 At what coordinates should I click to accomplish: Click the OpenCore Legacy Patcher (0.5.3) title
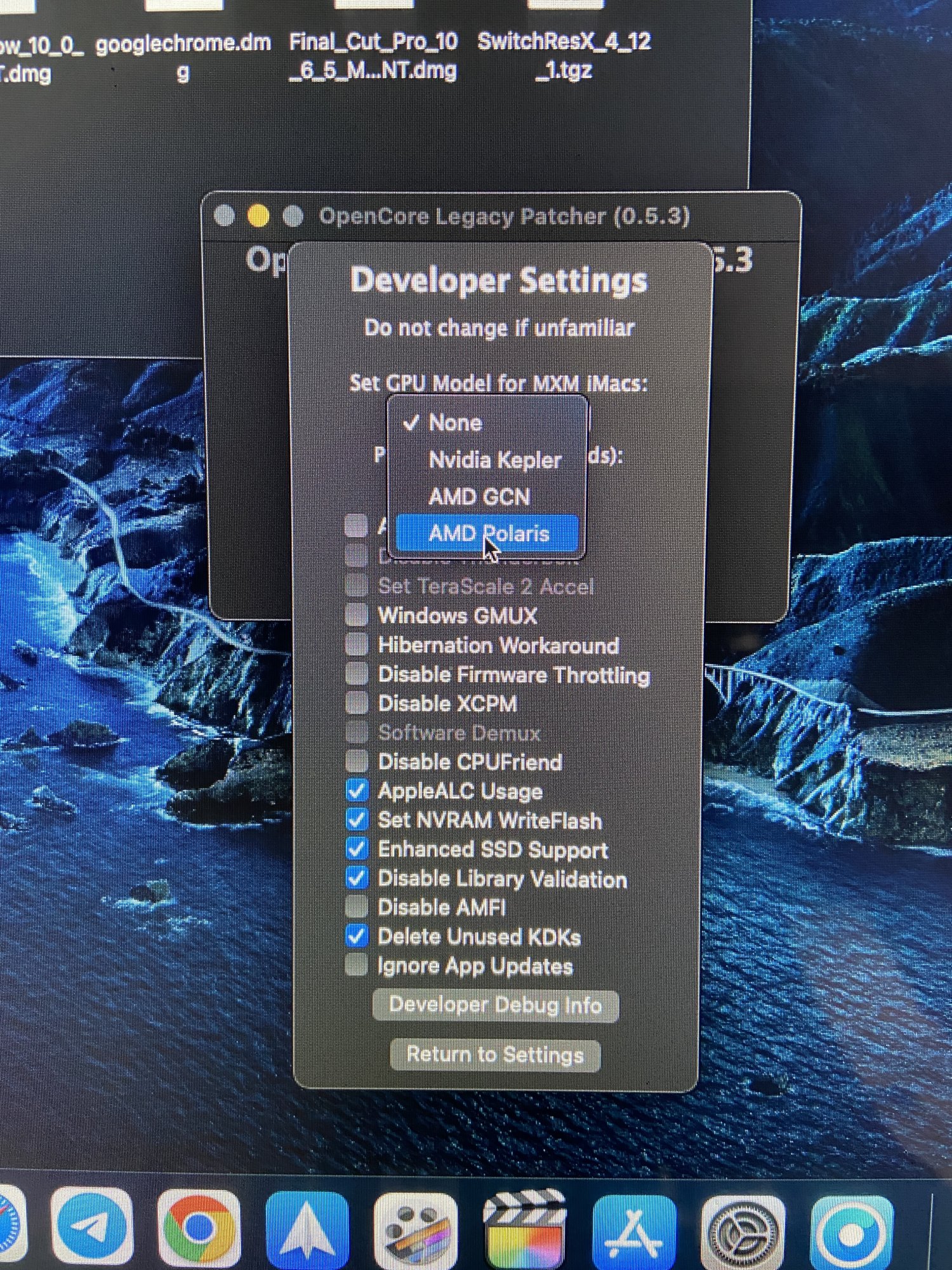[x=505, y=216]
